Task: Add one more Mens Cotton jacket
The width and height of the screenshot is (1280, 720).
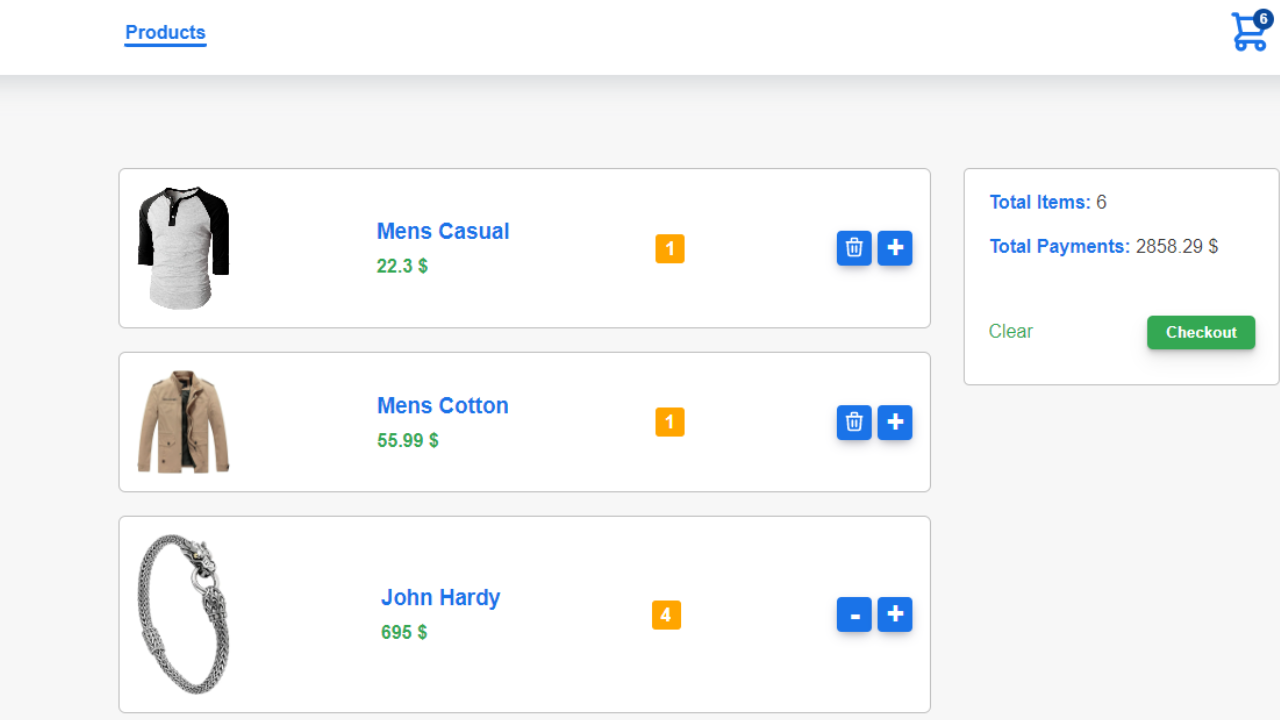Action: (x=895, y=423)
